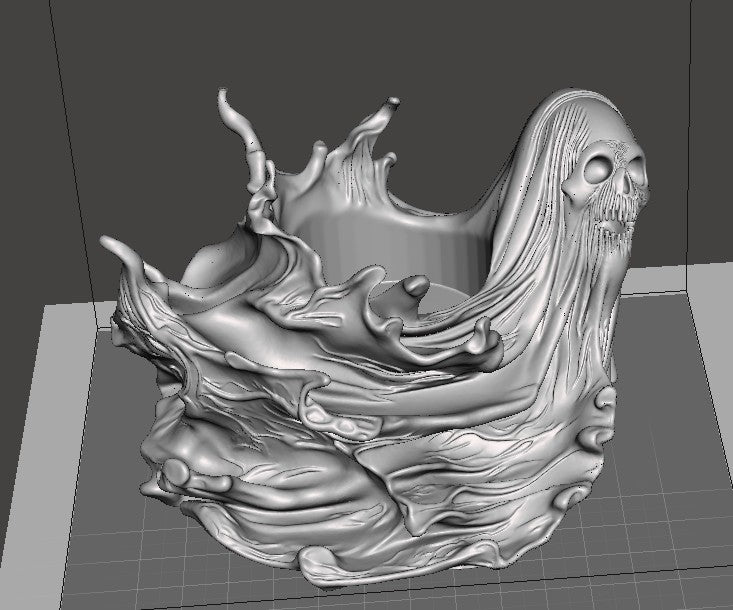Select the dark viewport background above model
This screenshot has height=610, width=733.
point(365,47)
